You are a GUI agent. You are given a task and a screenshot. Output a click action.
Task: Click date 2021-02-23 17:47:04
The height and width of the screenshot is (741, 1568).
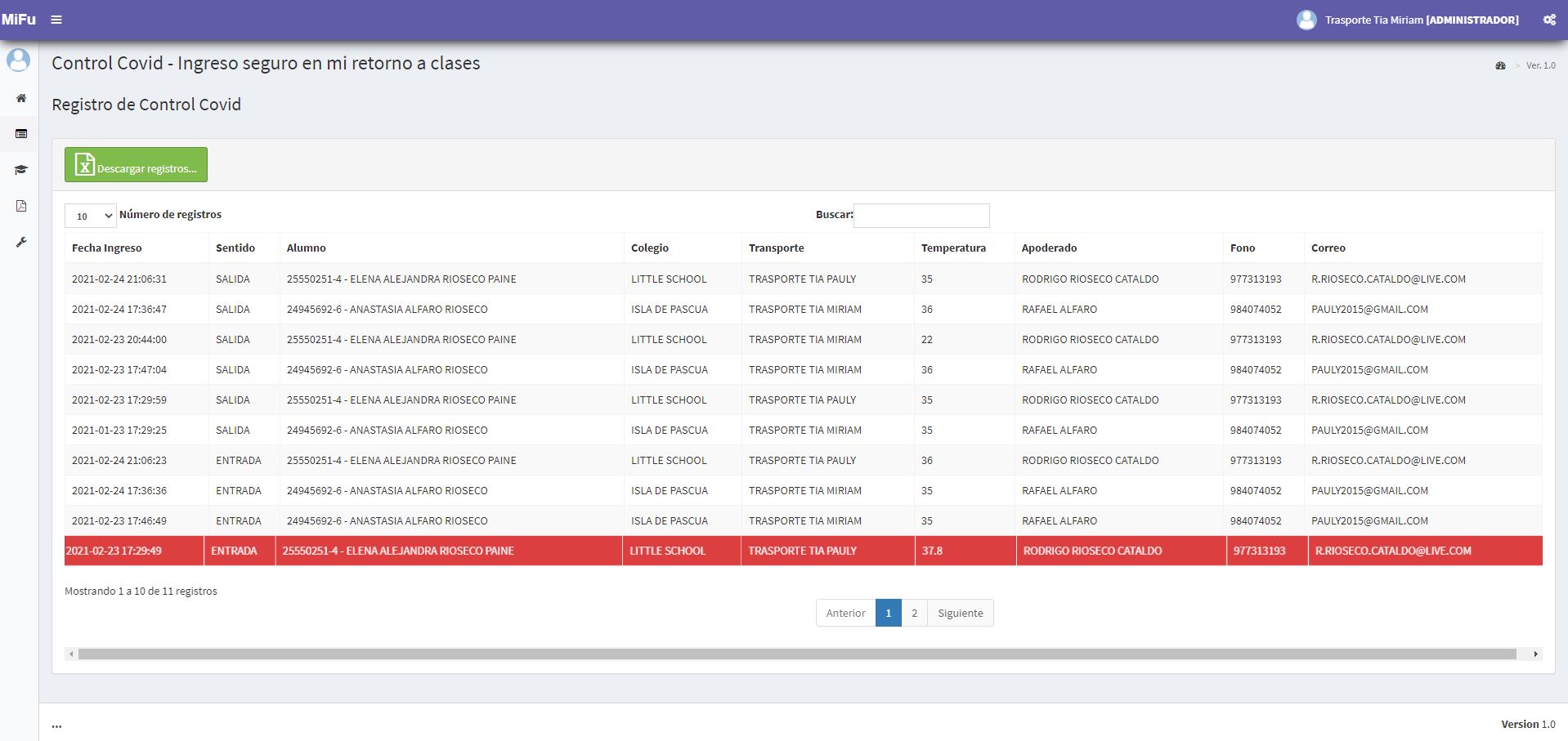point(119,369)
